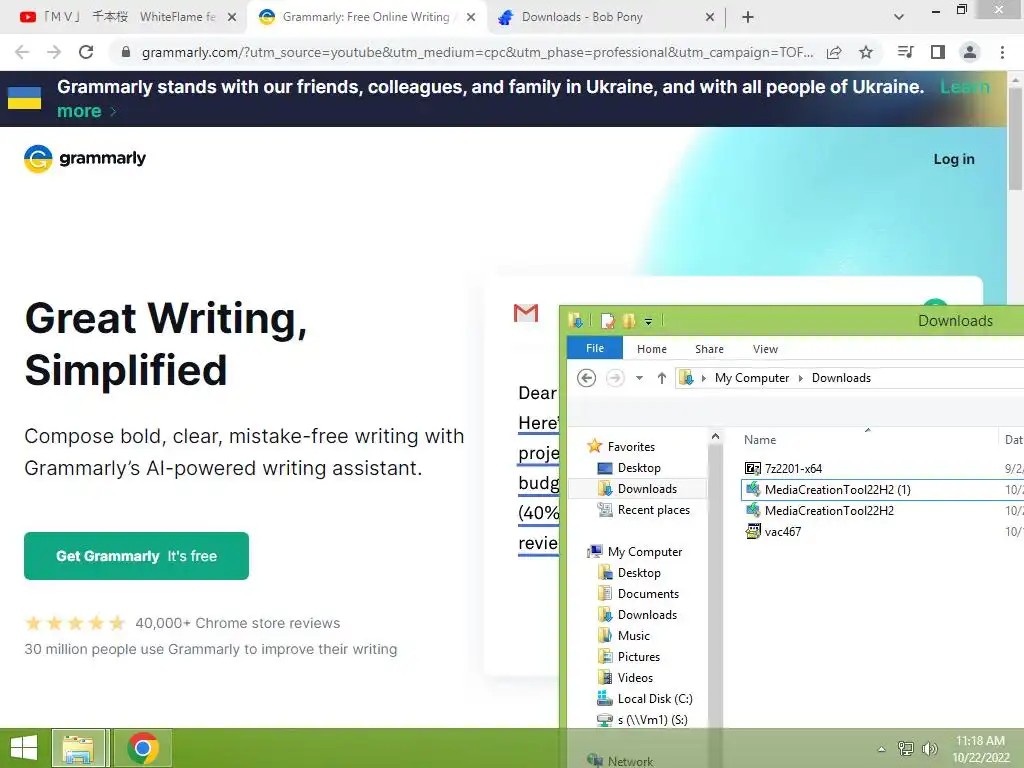Click the Gmail icon in the demo card
Viewport: 1024px width, 768px height.
[526, 313]
